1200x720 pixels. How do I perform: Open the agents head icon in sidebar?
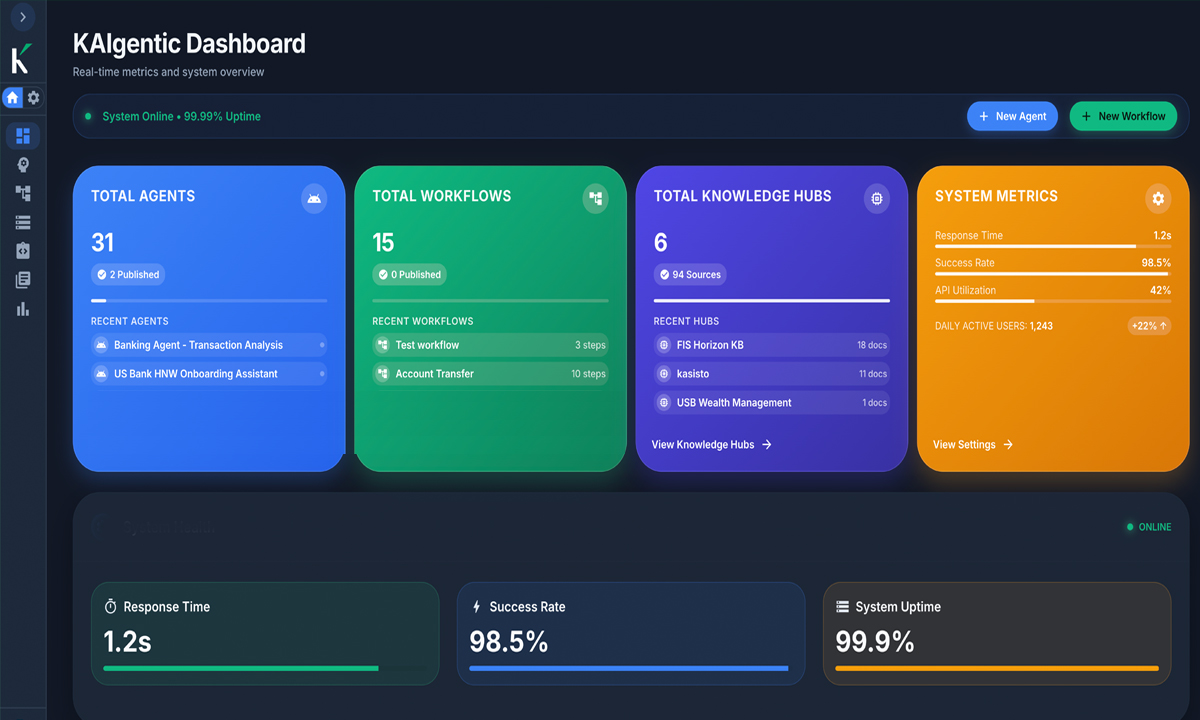click(x=23, y=165)
